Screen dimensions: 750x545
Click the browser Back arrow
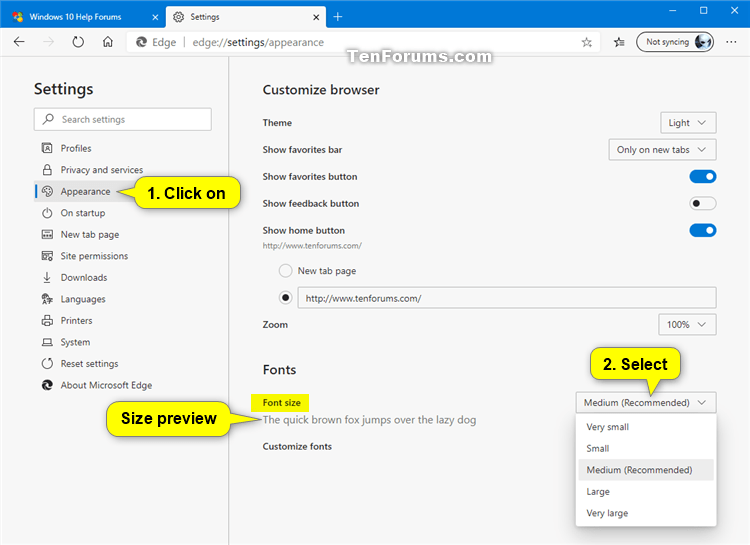(19, 42)
